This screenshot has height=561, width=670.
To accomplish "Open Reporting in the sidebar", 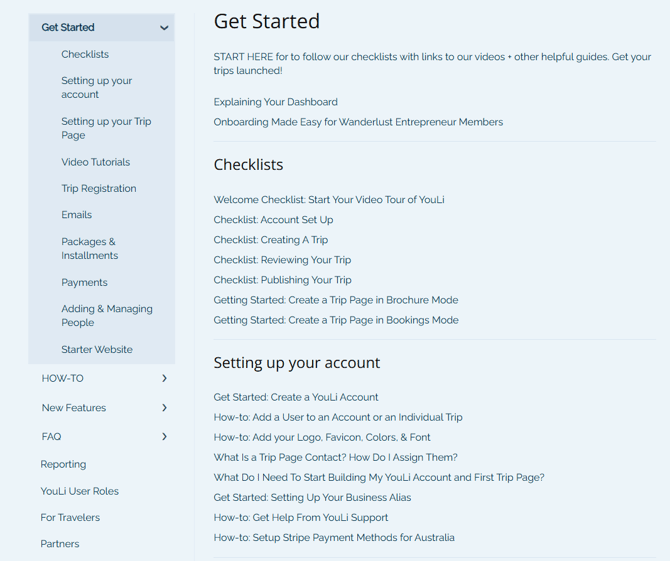I will point(63,464).
